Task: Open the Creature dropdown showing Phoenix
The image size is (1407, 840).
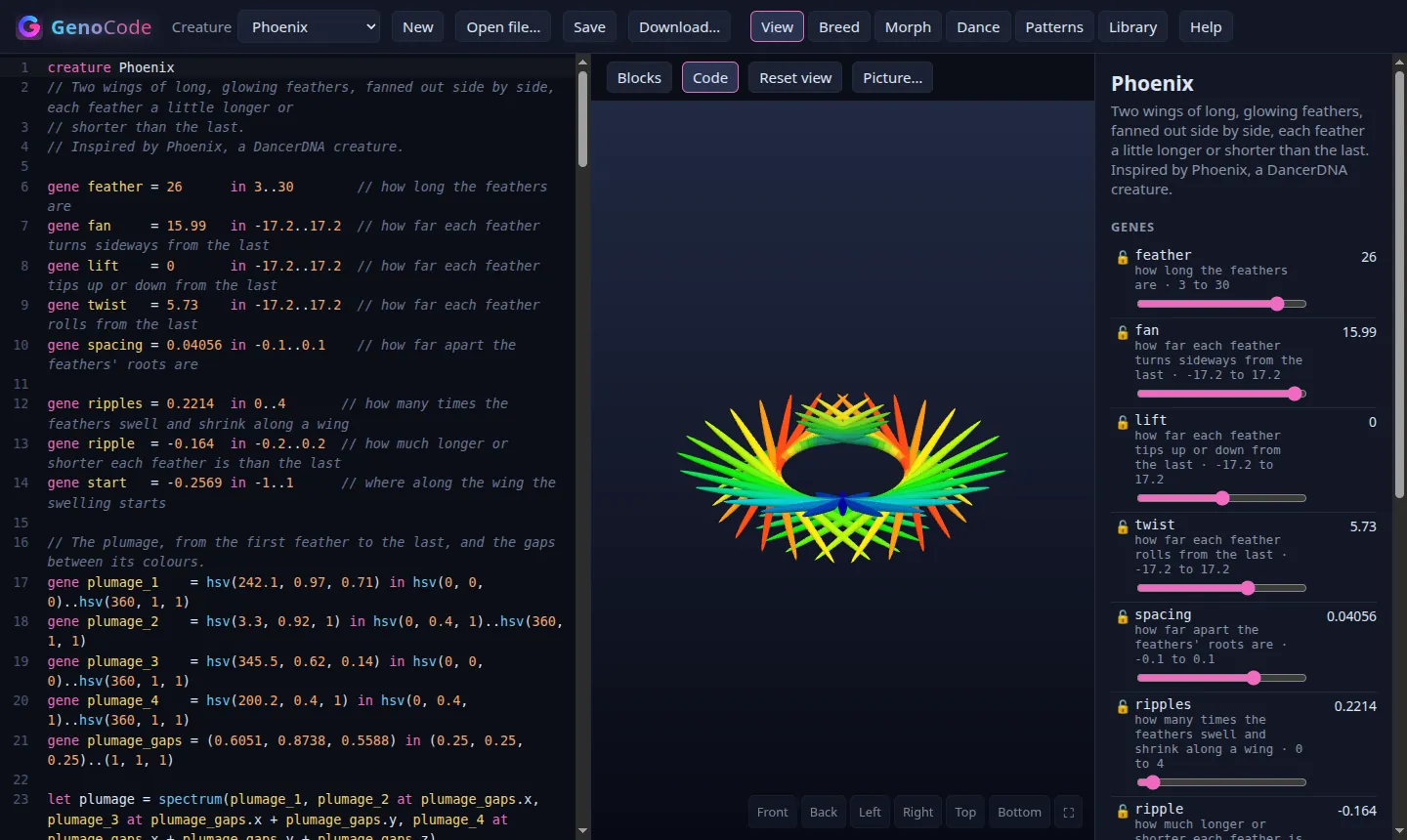Action: click(310, 27)
